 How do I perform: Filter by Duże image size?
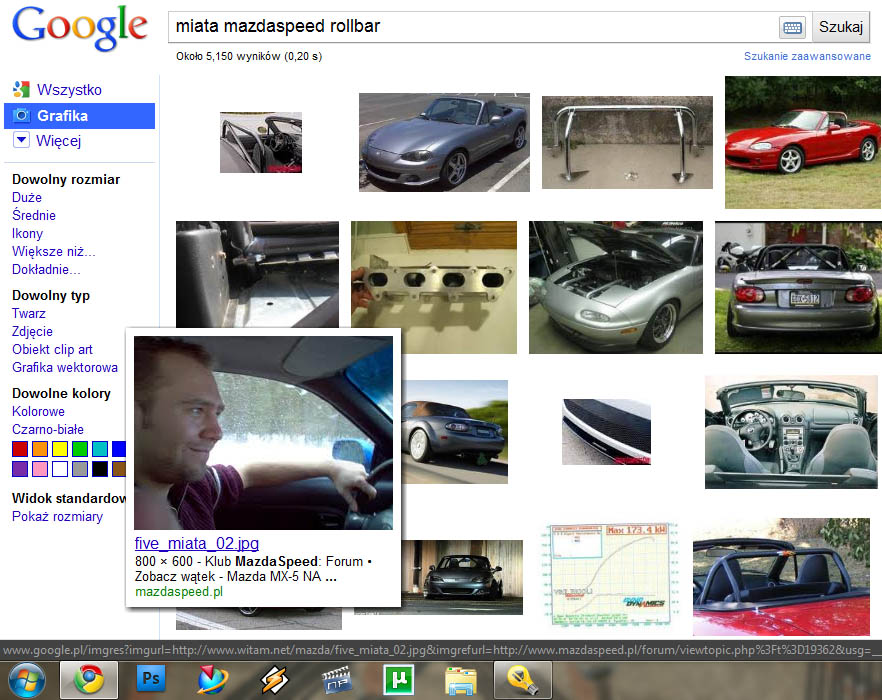[27, 198]
